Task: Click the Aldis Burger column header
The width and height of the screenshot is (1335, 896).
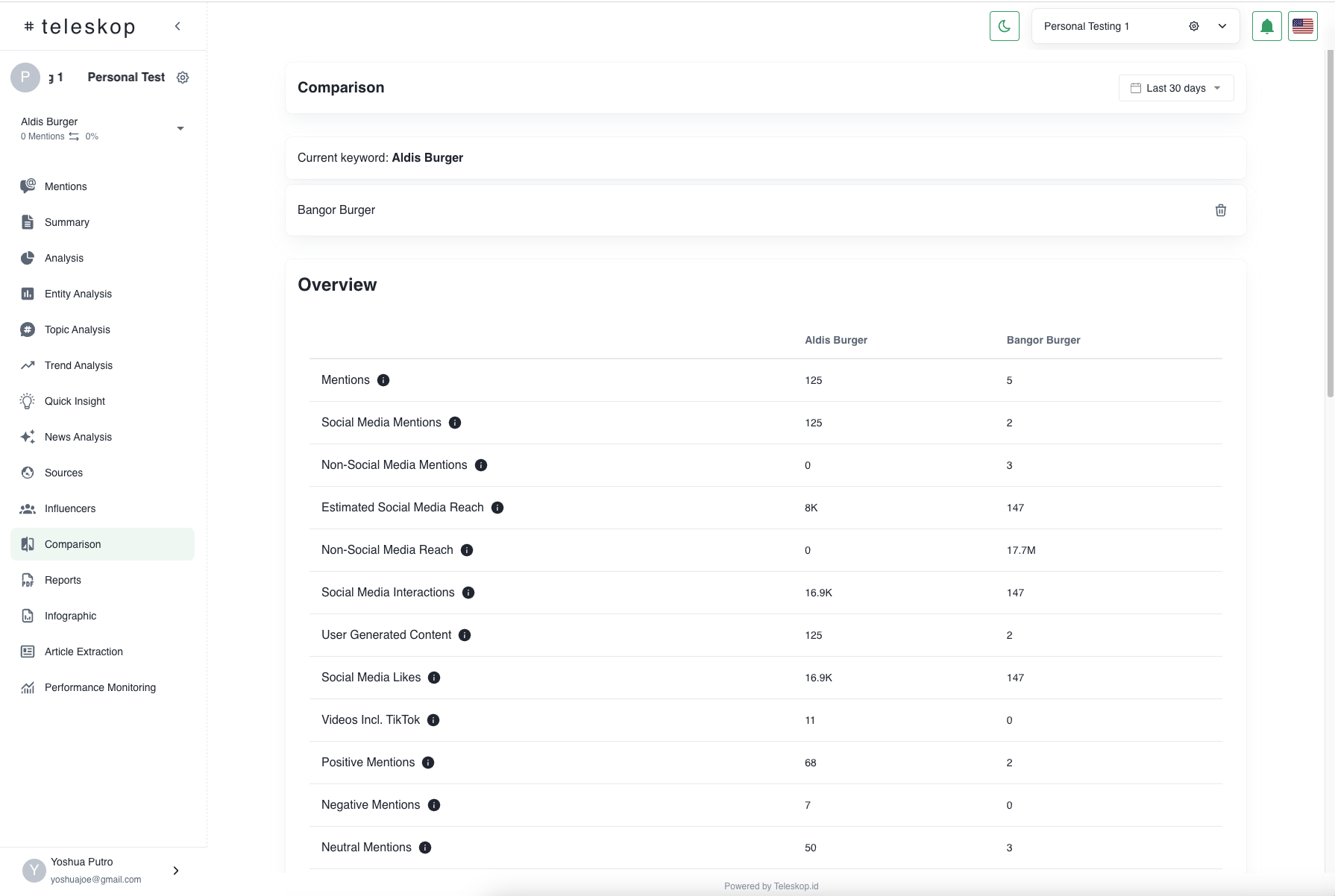Action: click(836, 340)
